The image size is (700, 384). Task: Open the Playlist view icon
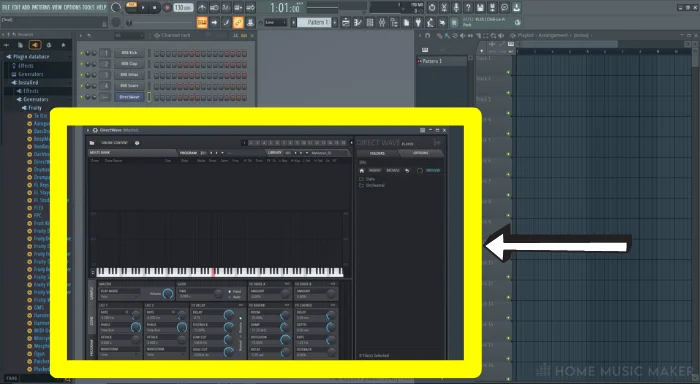pyautogui.click(x=346, y=22)
